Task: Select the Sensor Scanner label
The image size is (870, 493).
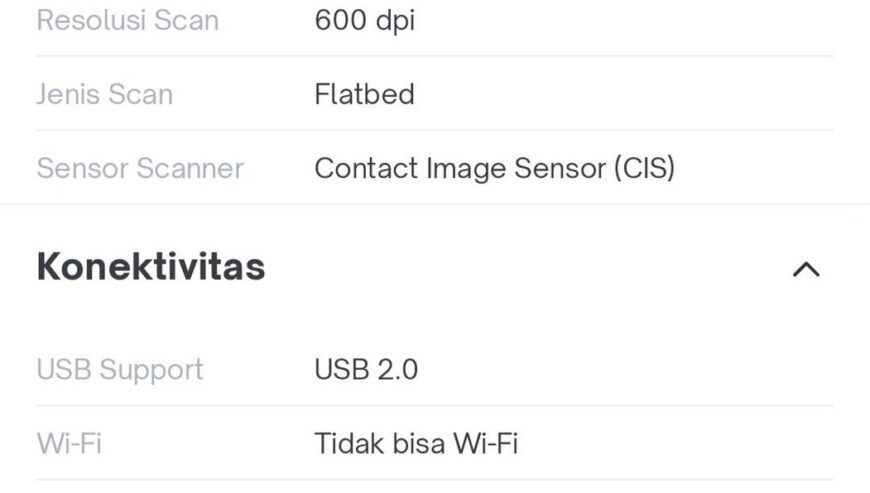Action: point(140,169)
